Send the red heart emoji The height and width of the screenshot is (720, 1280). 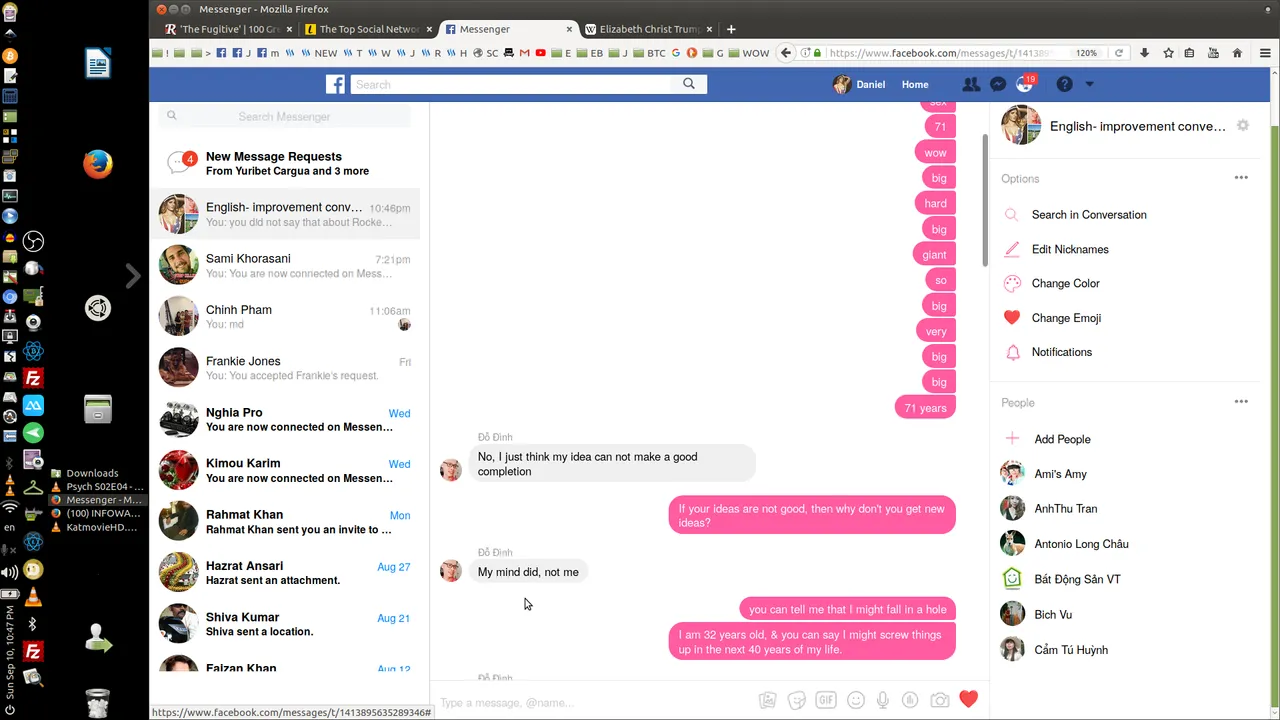pyautogui.click(x=968, y=699)
